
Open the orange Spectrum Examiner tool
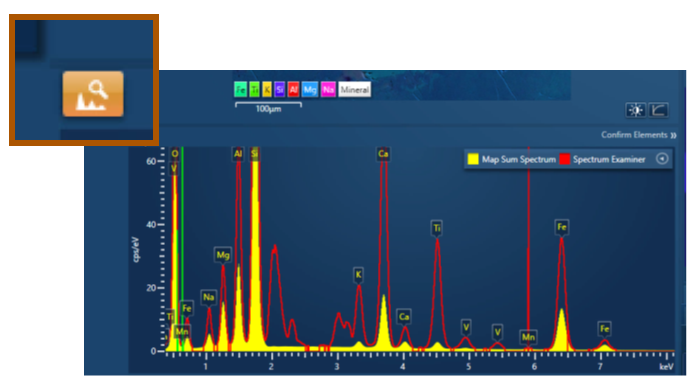93,94
